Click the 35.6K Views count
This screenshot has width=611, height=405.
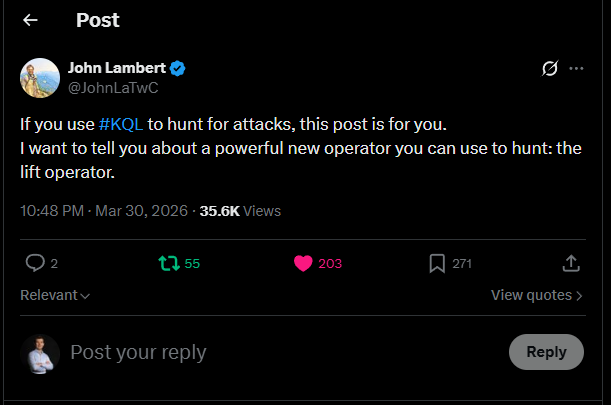tap(240, 211)
